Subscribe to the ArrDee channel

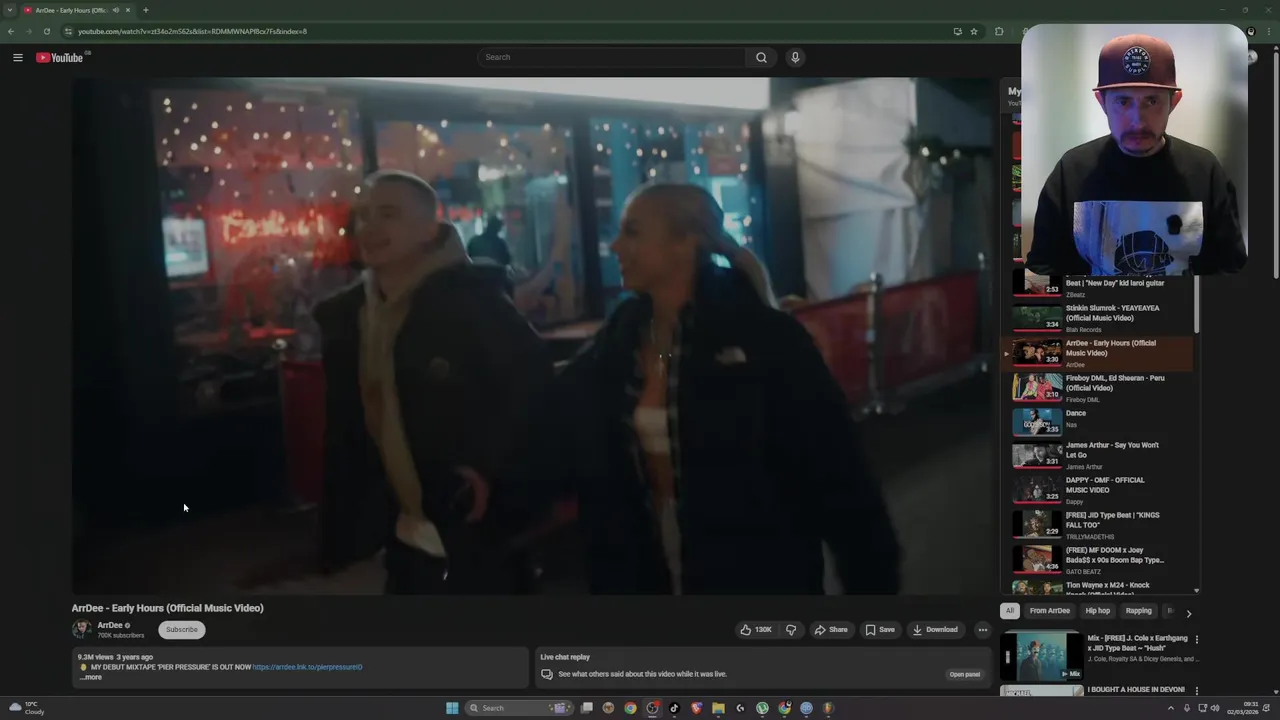181,630
